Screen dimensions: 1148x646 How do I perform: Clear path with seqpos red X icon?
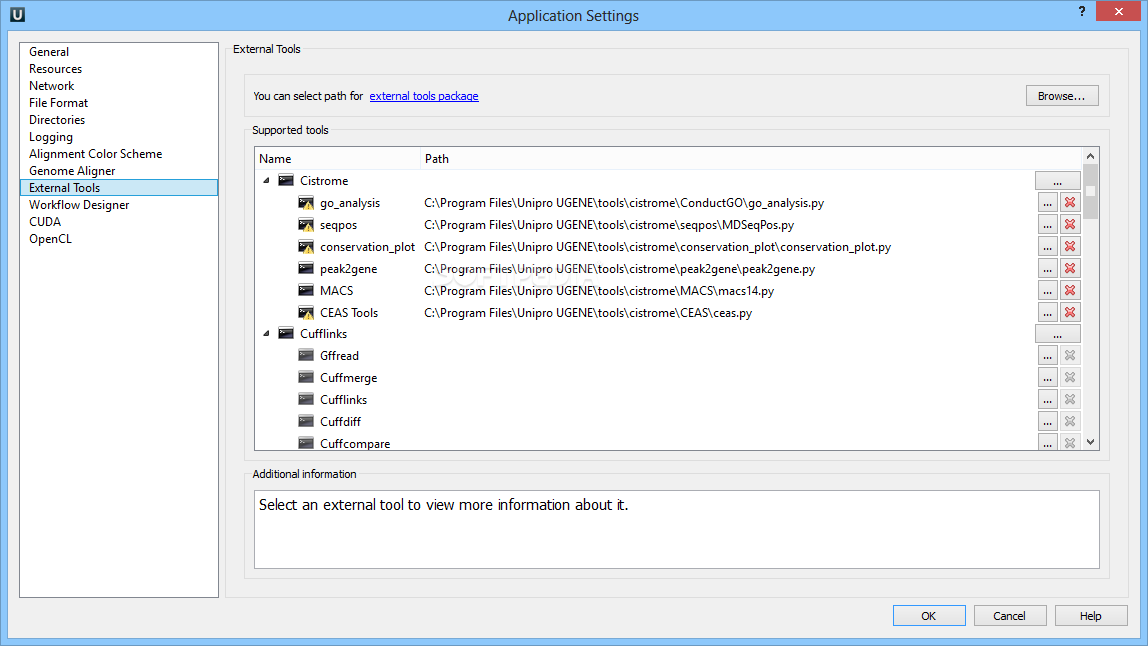(x=1070, y=225)
